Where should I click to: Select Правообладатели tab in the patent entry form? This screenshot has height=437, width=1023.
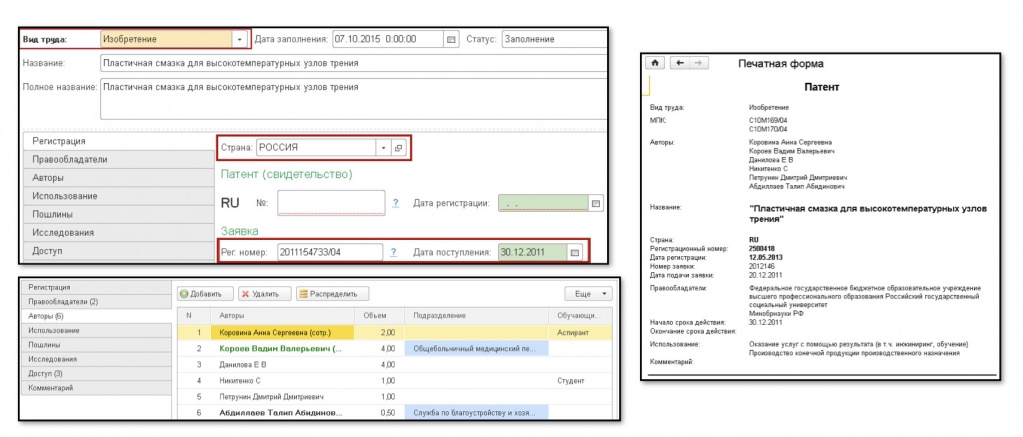pyautogui.click(x=119, y=159)
